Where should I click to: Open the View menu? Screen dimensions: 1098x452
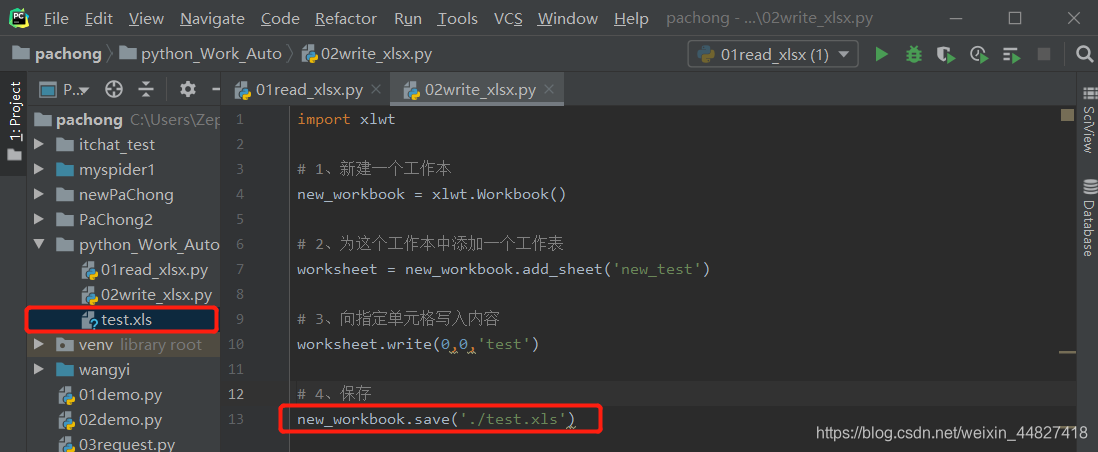146,19
